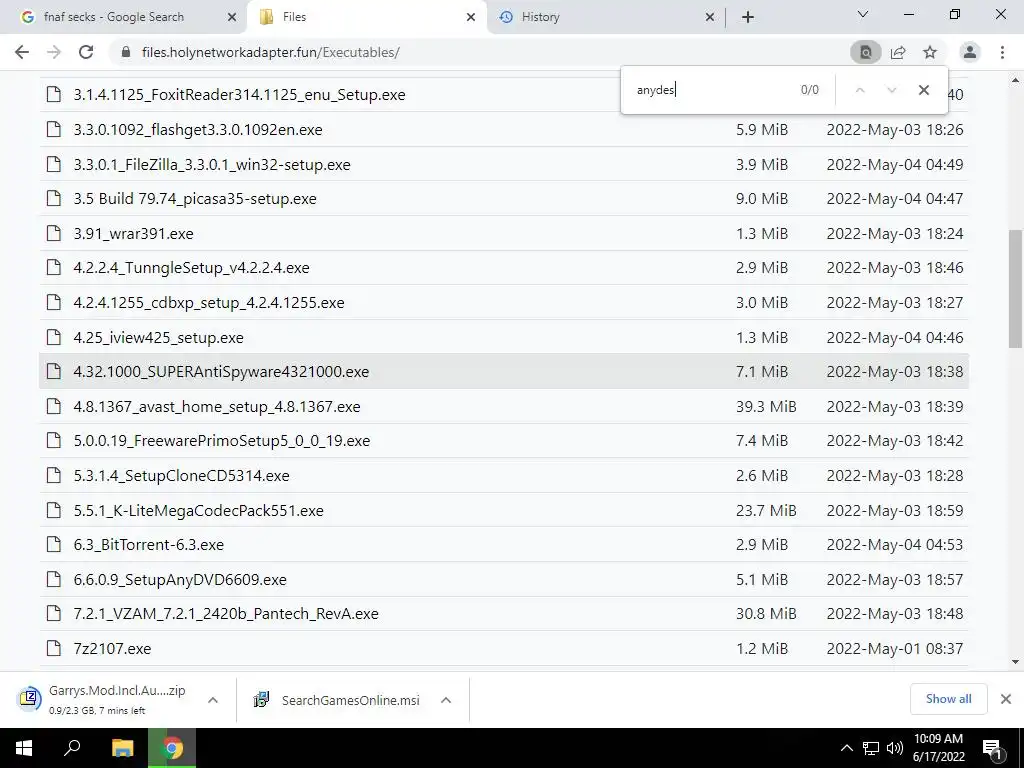
Task: Open FreewarePrimoSetup5_0_0_19.exe link
Action: pyautogui.click(x=221, y=441)
